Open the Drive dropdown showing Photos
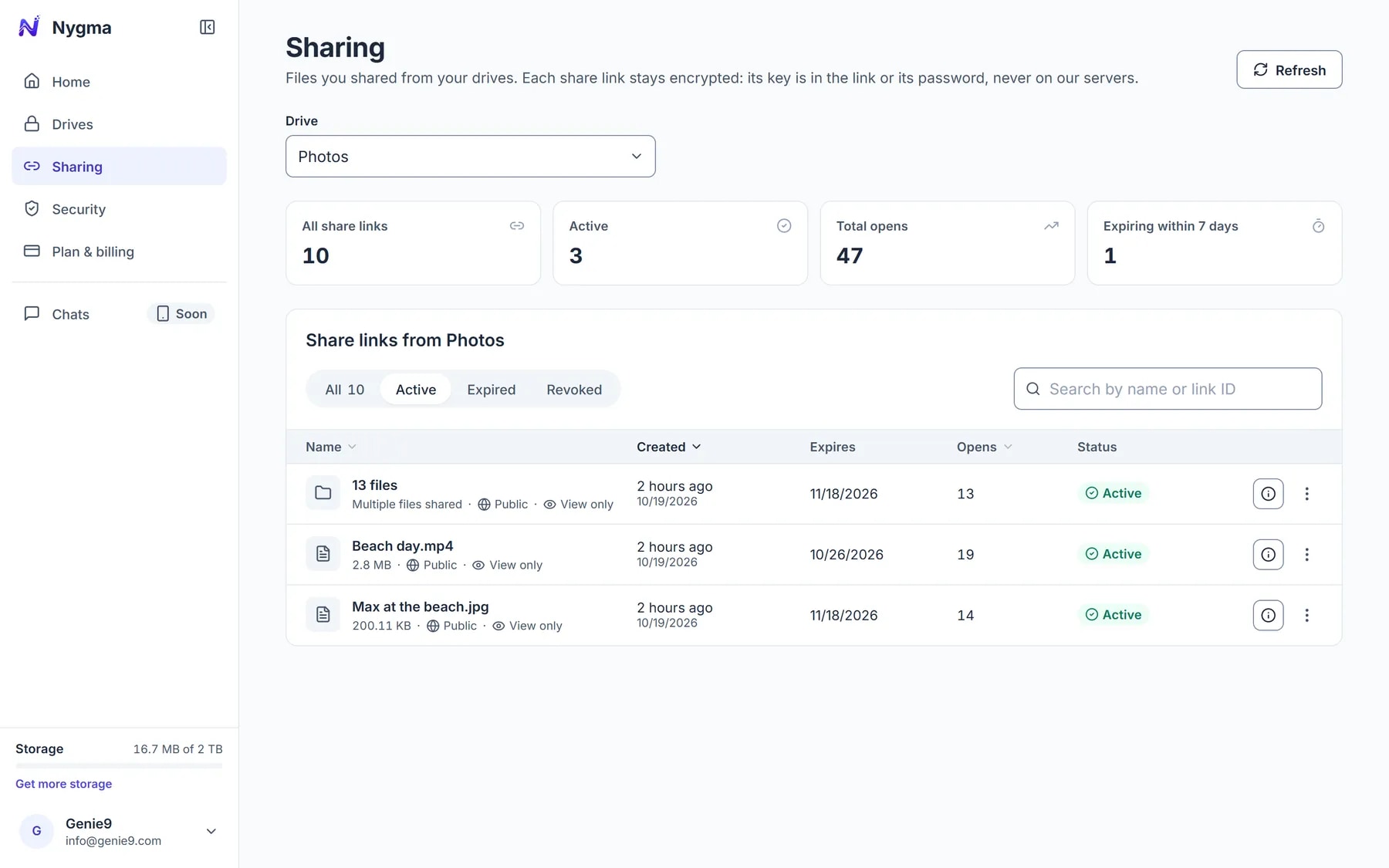 point(470,157)
